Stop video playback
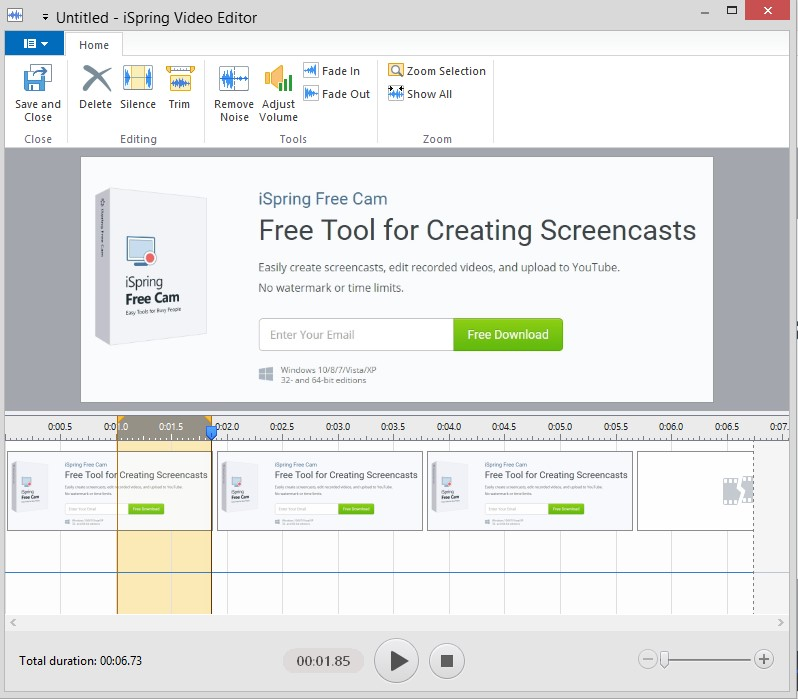Screen dimensions: 798x699 coord(446,661)
